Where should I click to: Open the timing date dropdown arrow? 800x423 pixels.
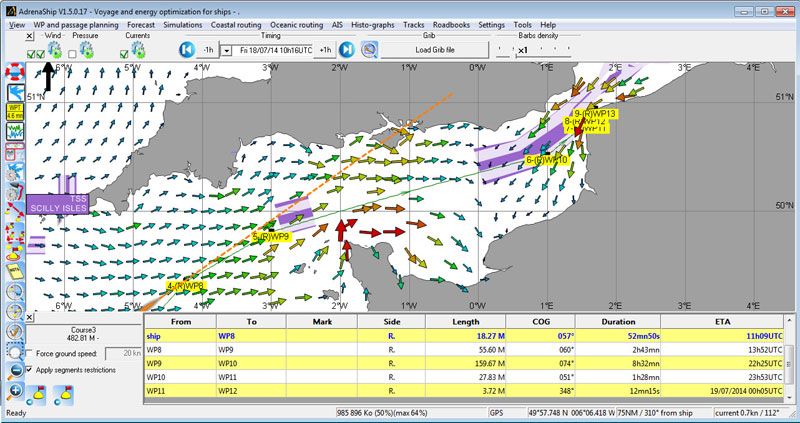point(228,51)
